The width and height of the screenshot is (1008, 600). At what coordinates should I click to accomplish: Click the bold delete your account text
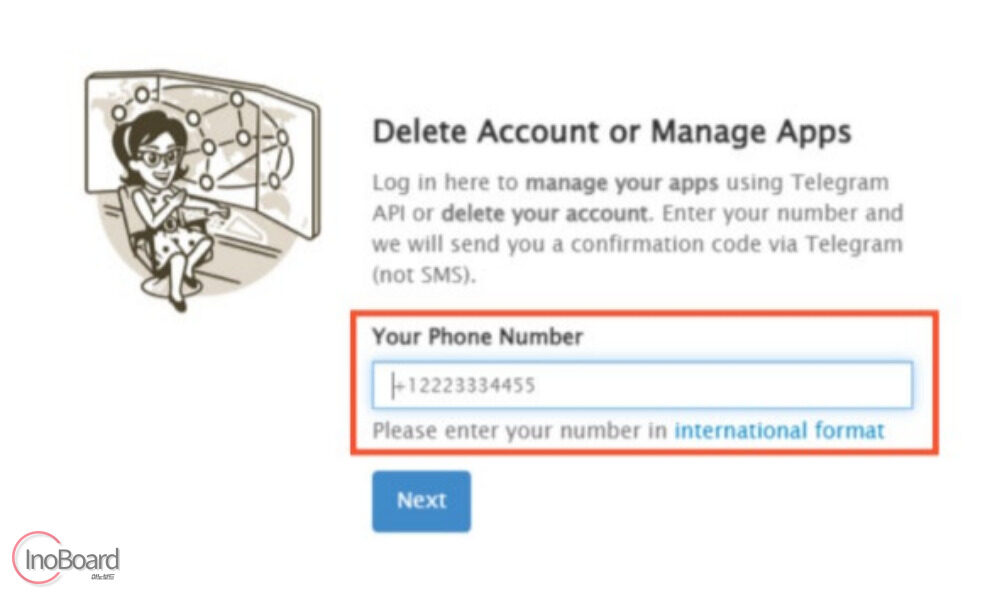(x=545, y=214)
